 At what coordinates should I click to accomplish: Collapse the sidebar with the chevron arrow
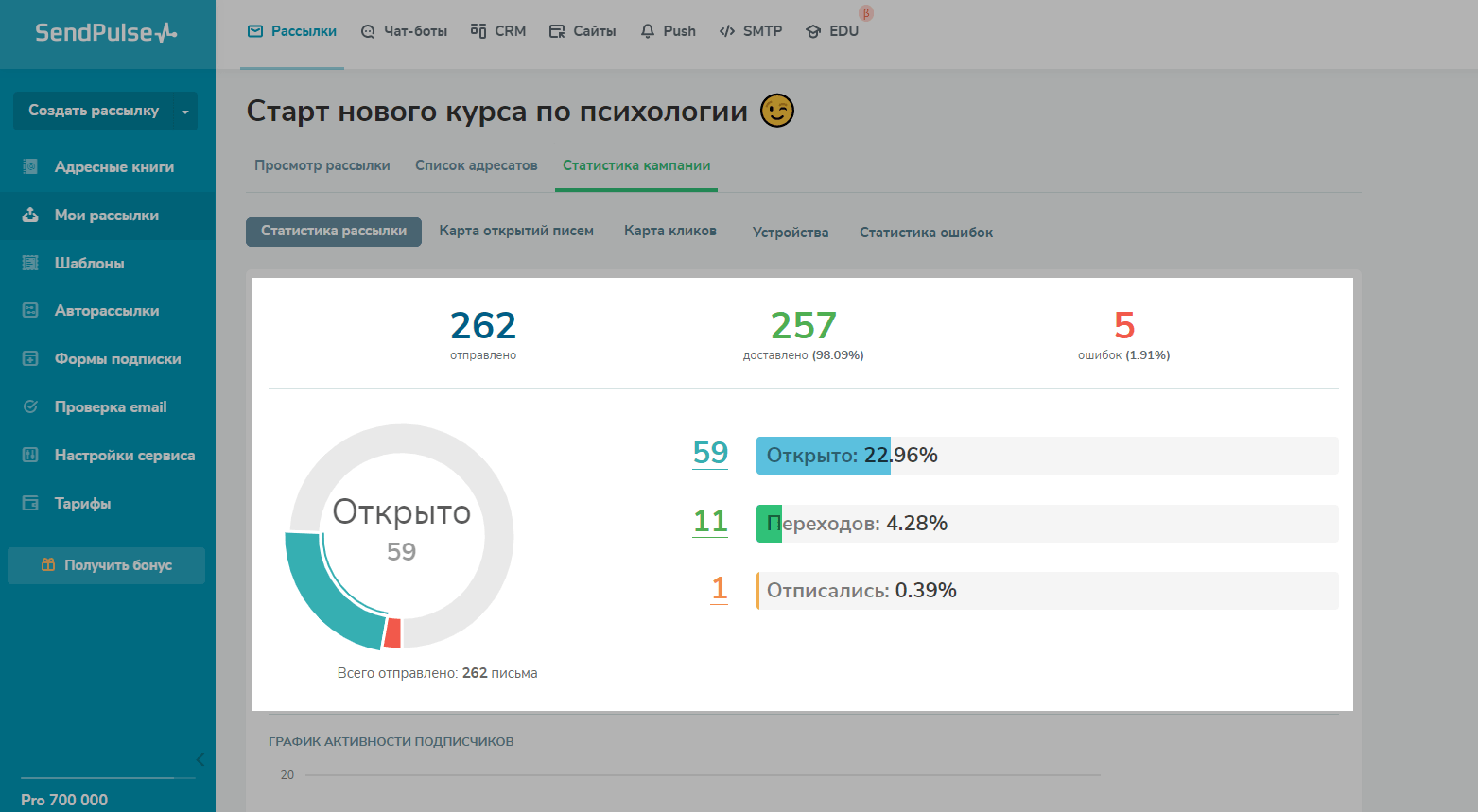pos(200,759)
